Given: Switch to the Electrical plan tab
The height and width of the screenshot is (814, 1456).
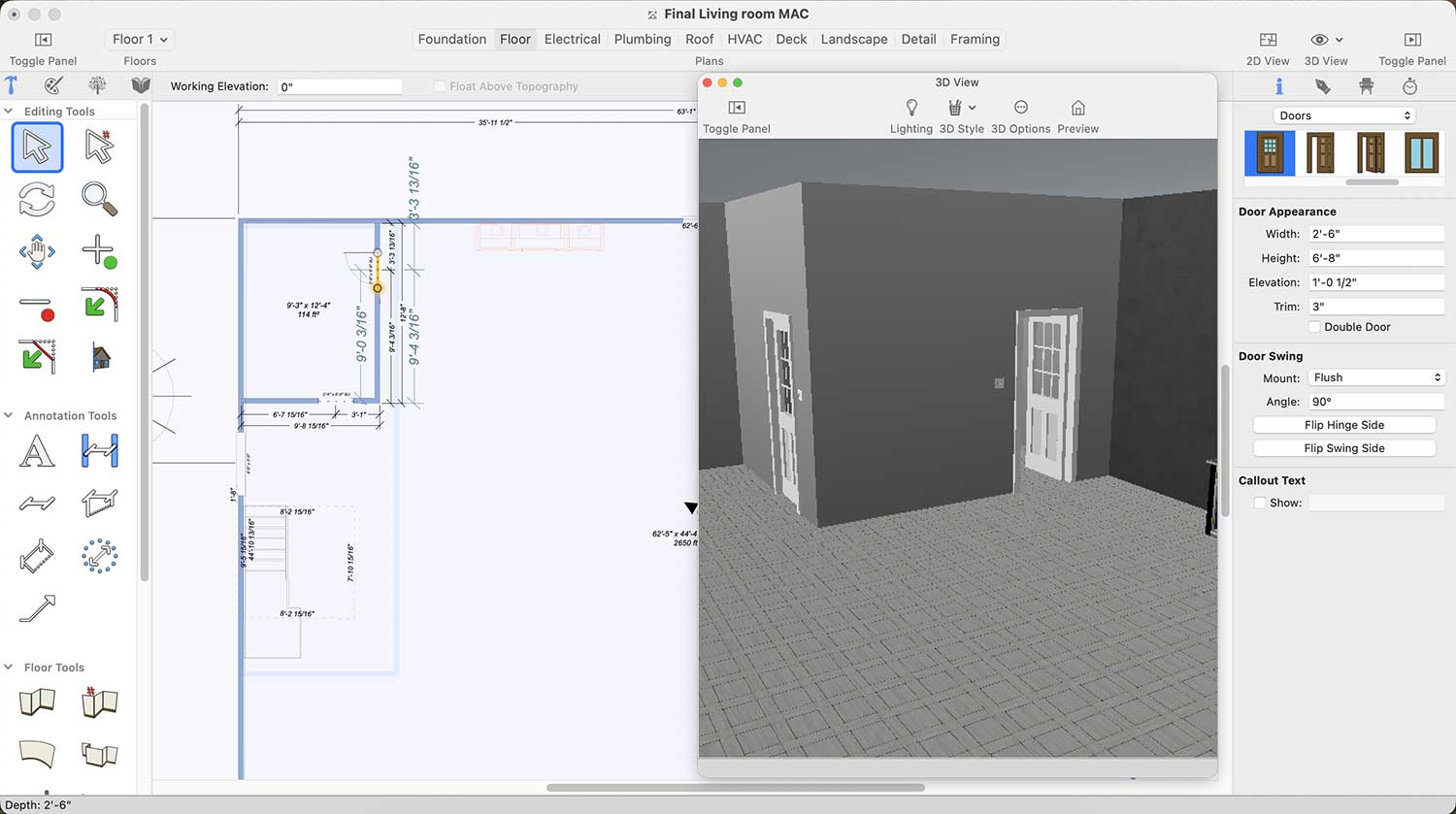Looking at the screenshot, I should pos(572,39).
